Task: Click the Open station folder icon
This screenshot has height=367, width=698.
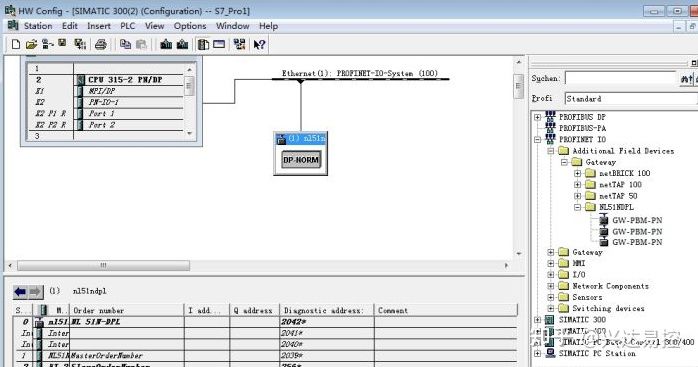Action: pos(31,44)
